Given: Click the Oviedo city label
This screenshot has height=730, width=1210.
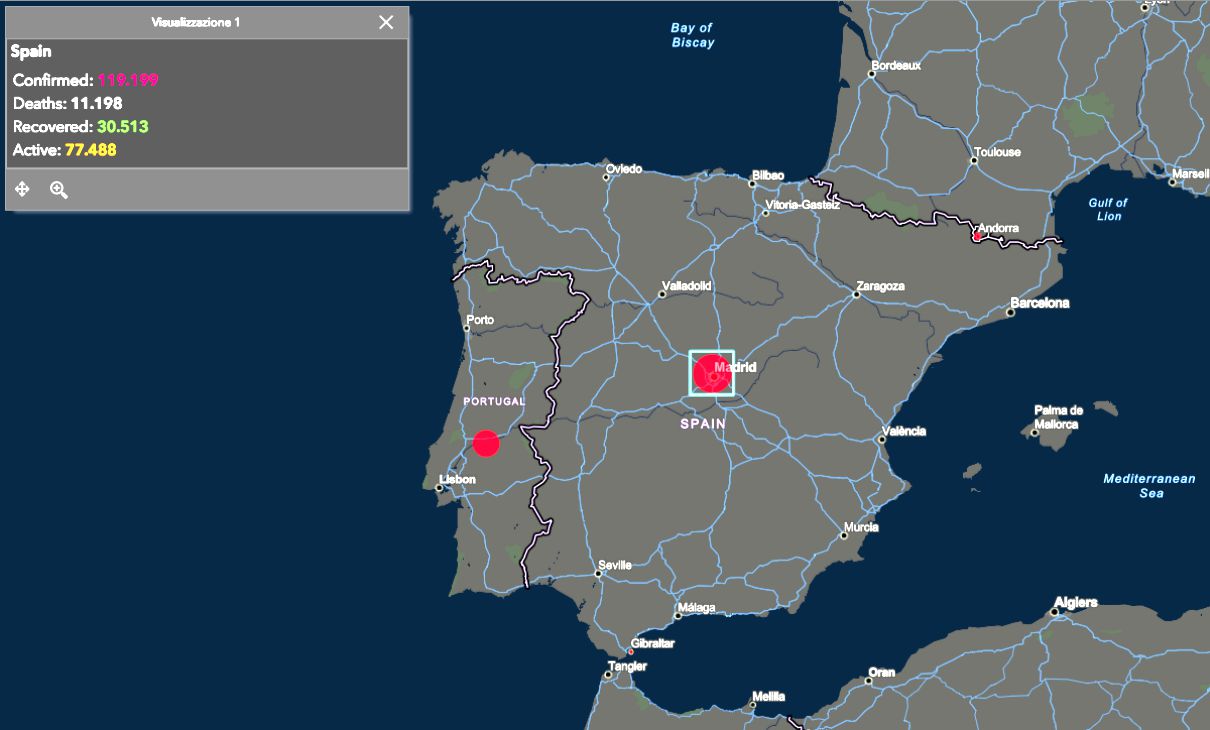Looking at the screenshot, I should (624, 169).
